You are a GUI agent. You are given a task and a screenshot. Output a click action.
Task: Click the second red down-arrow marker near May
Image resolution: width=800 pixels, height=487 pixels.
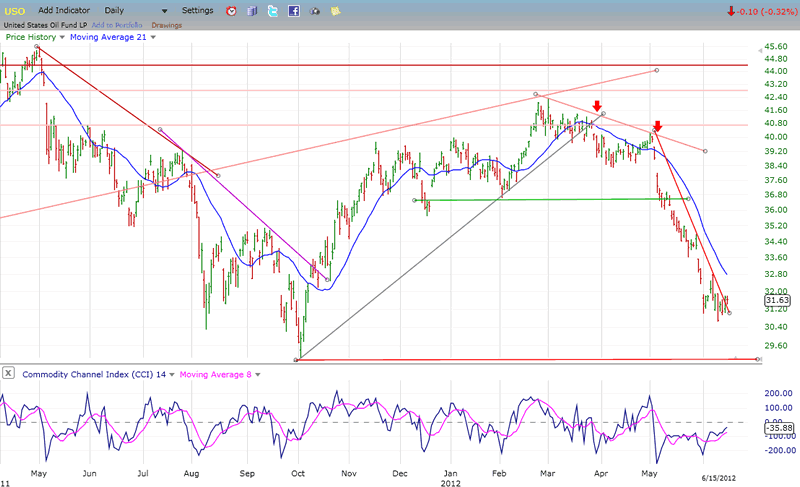point(656,127)
